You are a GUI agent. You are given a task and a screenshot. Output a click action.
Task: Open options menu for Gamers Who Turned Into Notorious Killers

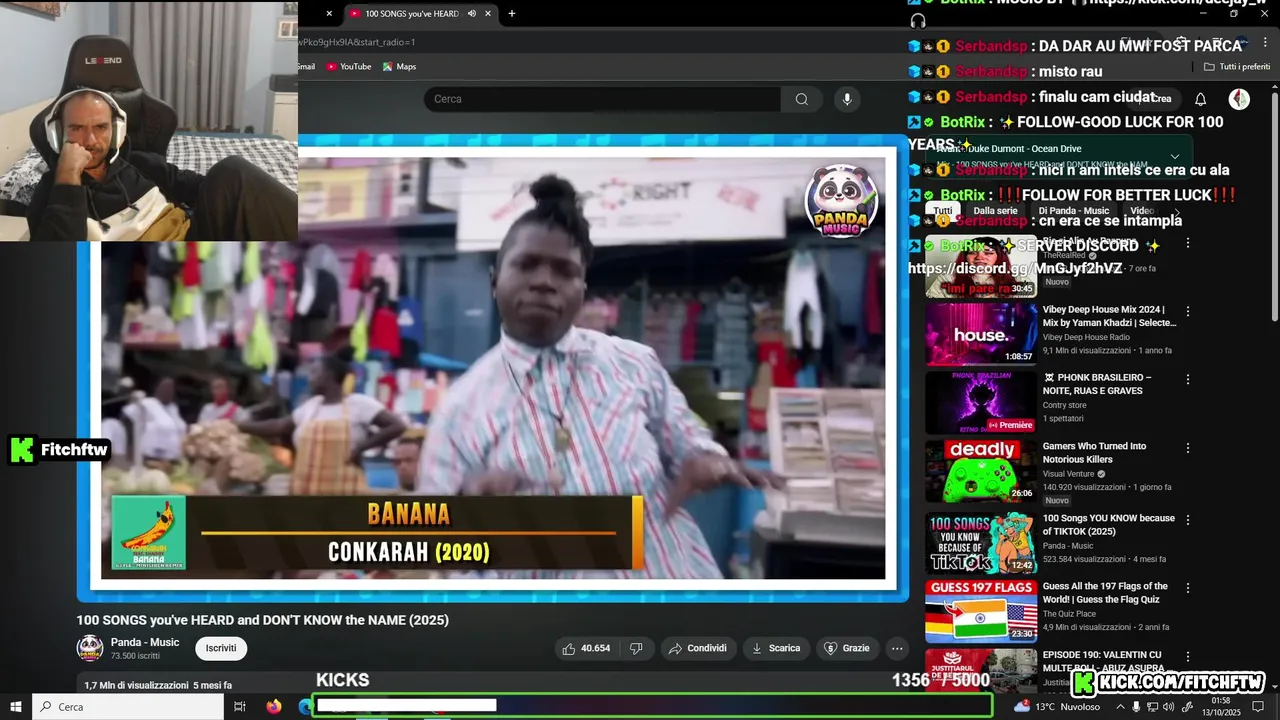(1188, 447)
